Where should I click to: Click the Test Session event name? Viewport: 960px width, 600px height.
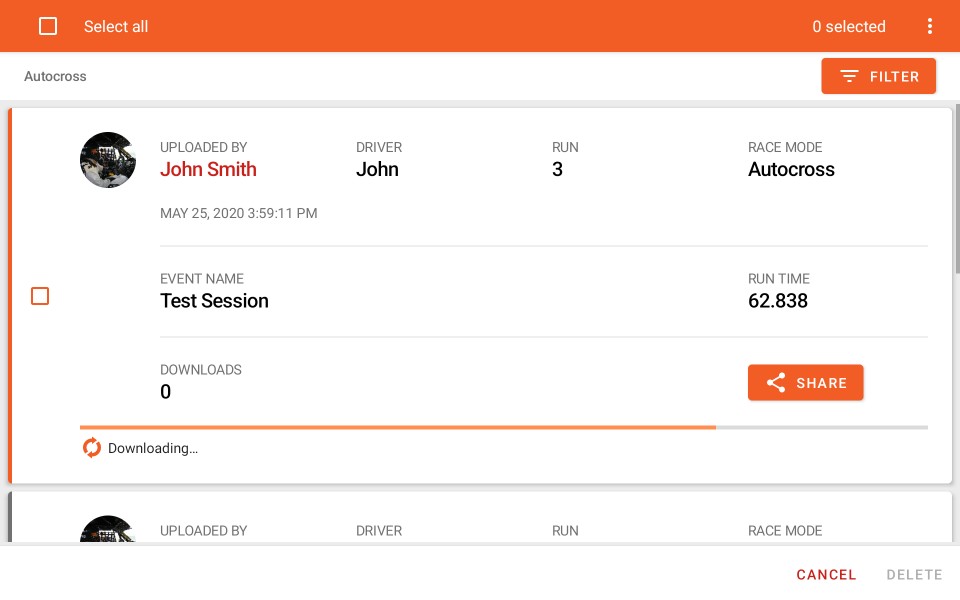[214, 301]
